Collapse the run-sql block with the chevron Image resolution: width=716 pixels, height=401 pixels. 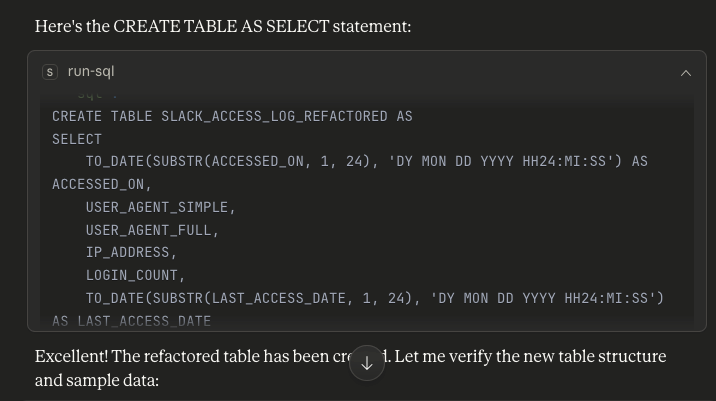[x=686, y=73]
